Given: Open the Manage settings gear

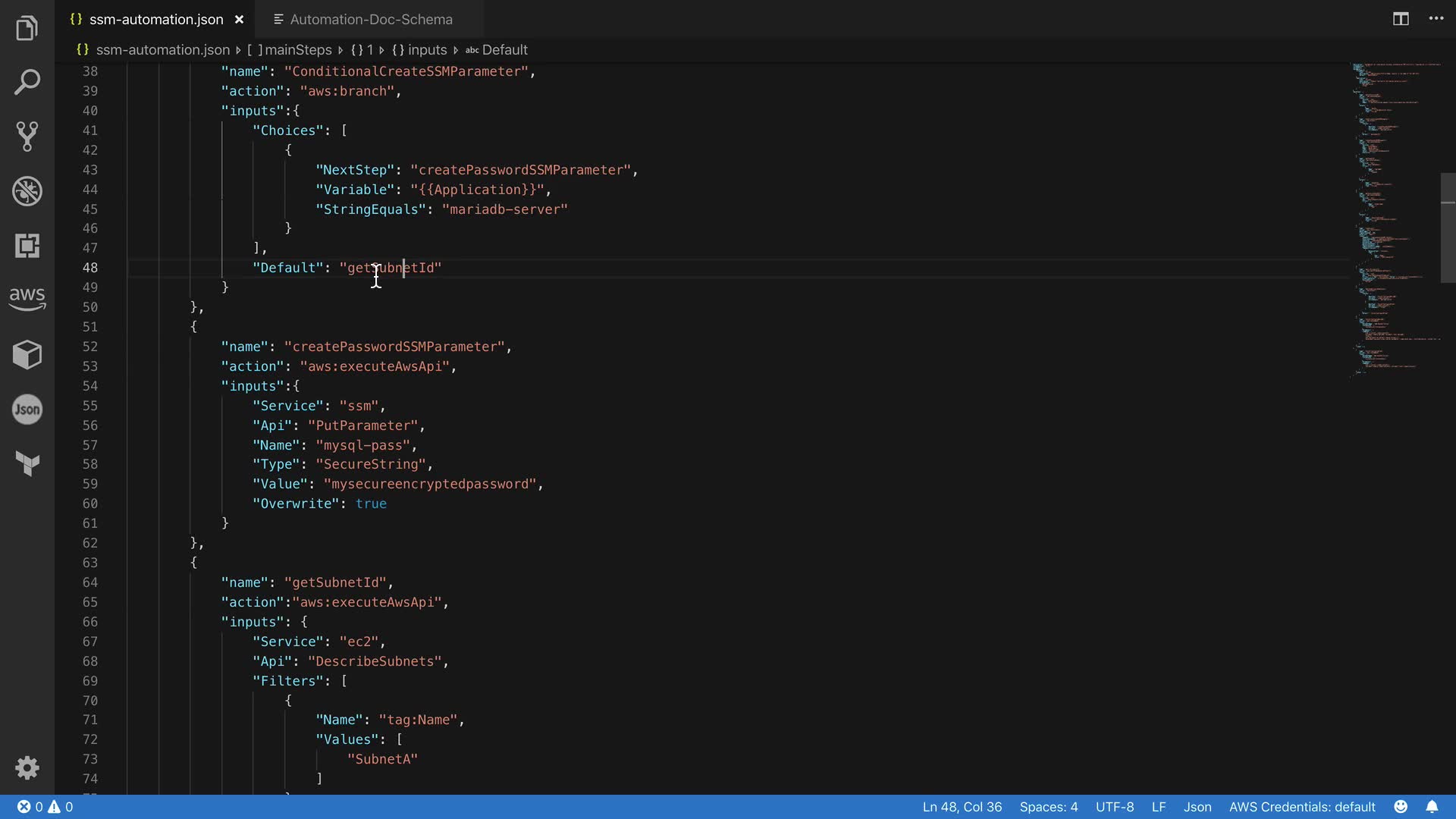Looking at the screenshot, I should tap(27, 767).
